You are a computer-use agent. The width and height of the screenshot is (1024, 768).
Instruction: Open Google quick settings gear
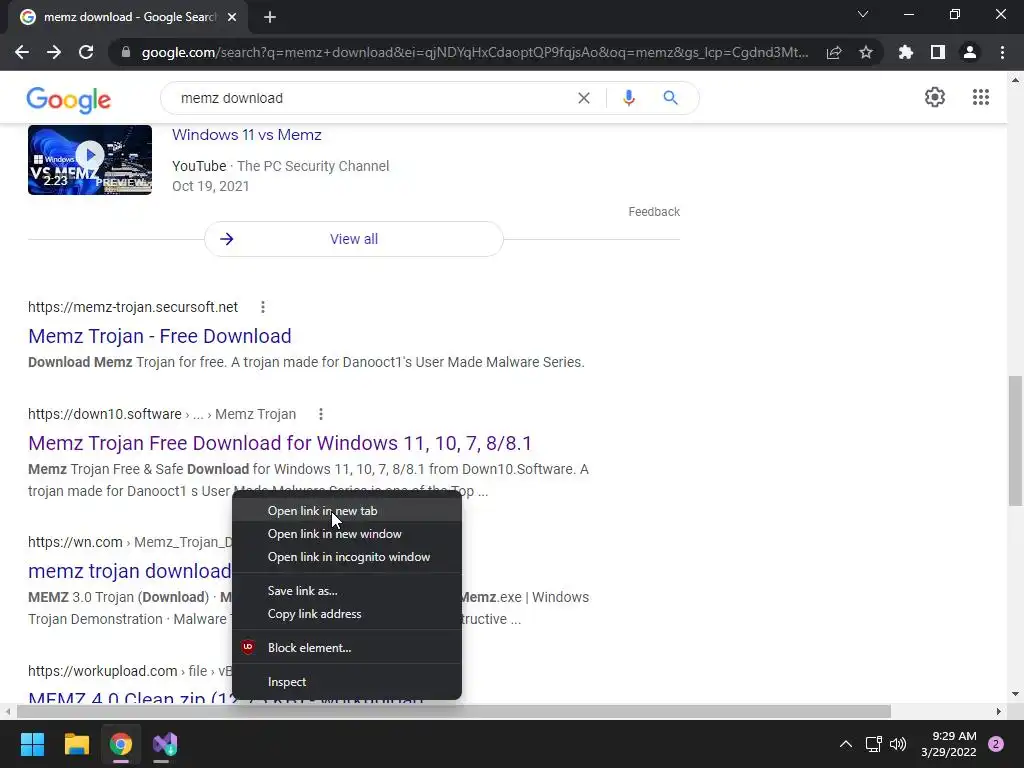point(935,97)
